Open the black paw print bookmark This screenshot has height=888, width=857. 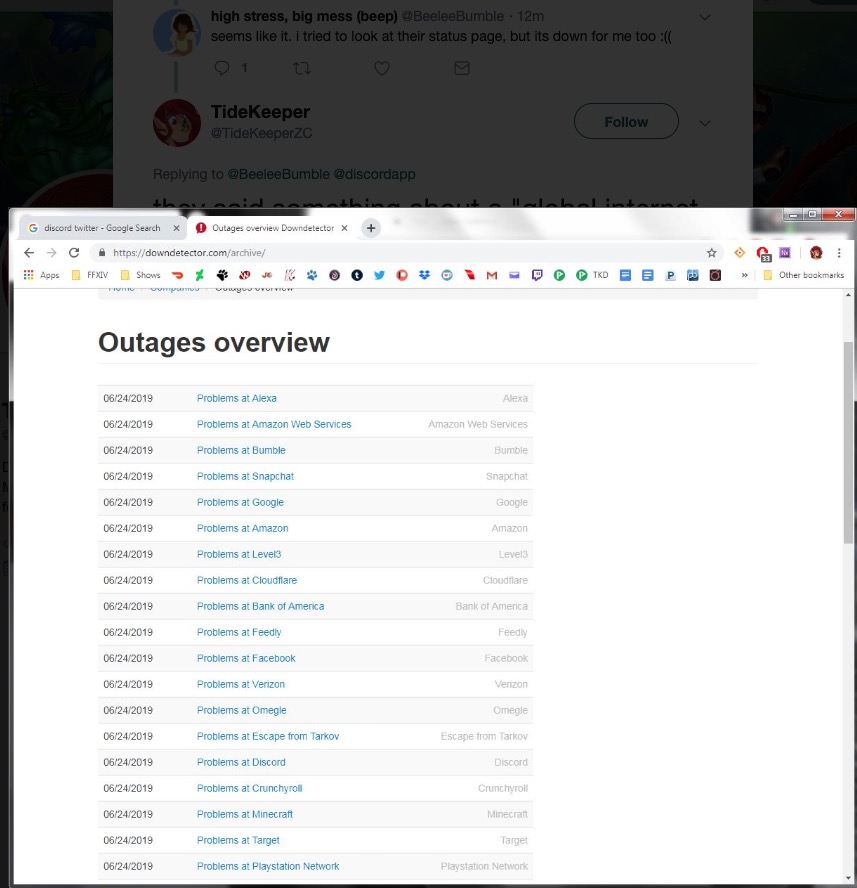pyautogui.click(x=222, y=275)
